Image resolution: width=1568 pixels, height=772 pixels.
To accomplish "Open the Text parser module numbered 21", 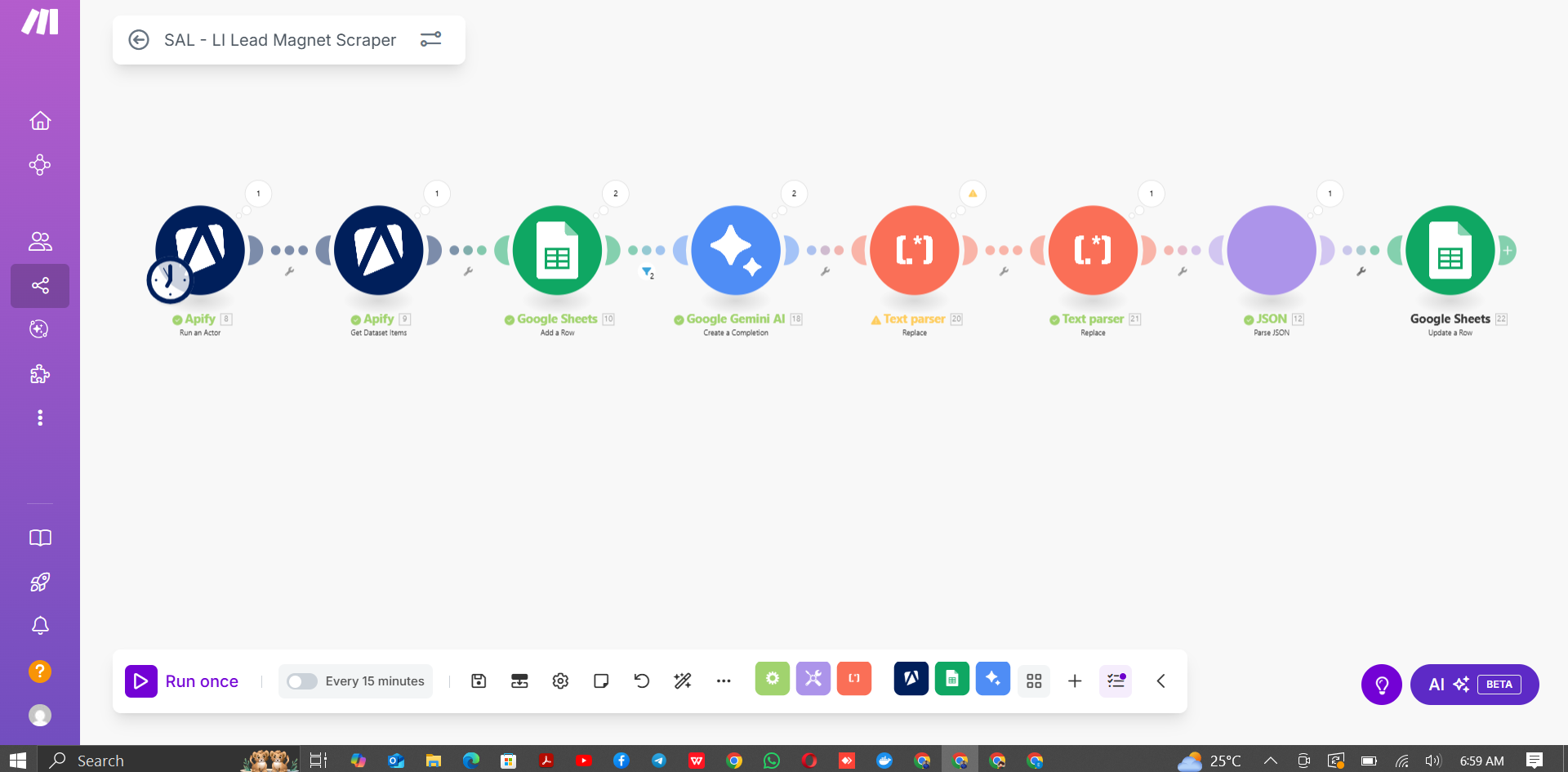I will [1093, 250].
